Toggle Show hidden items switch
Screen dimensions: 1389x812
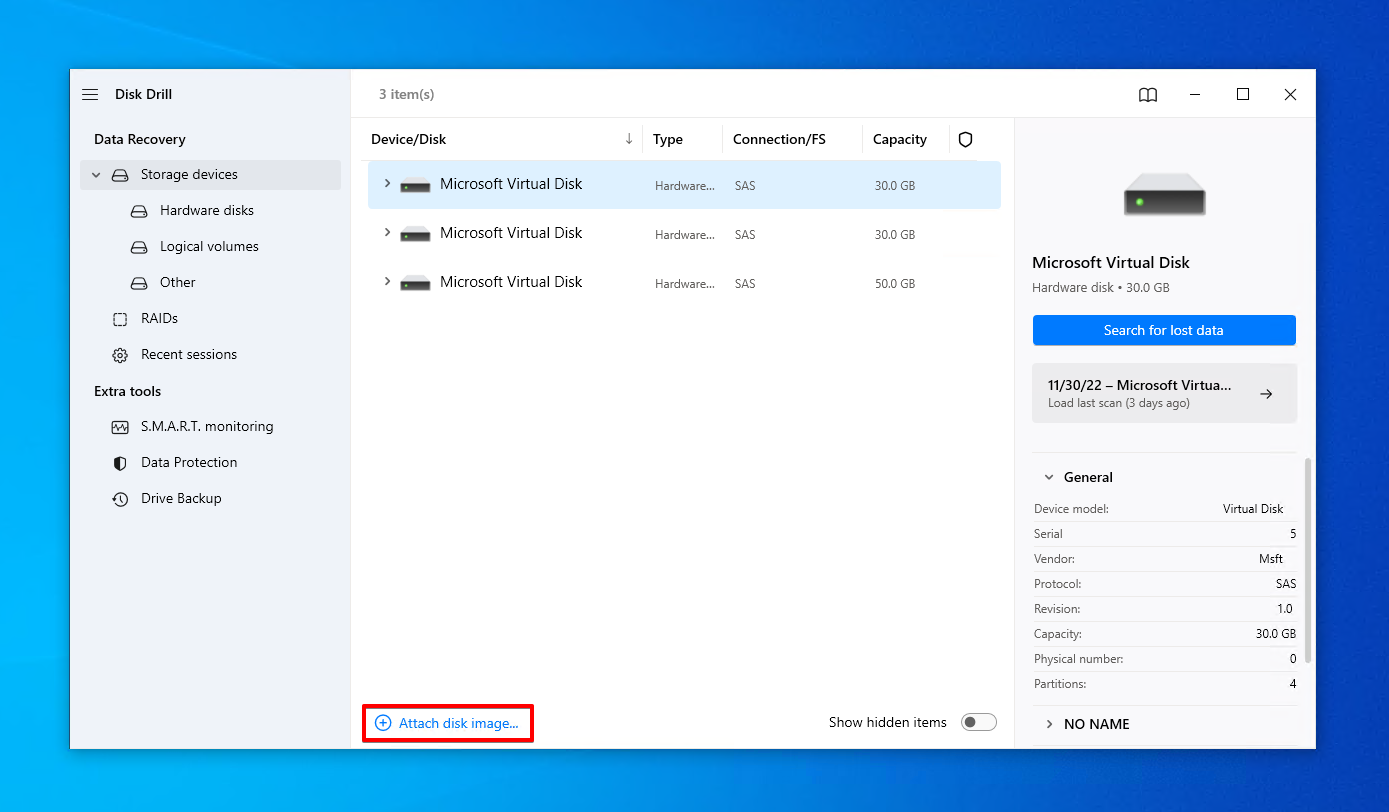pos(978,722)
